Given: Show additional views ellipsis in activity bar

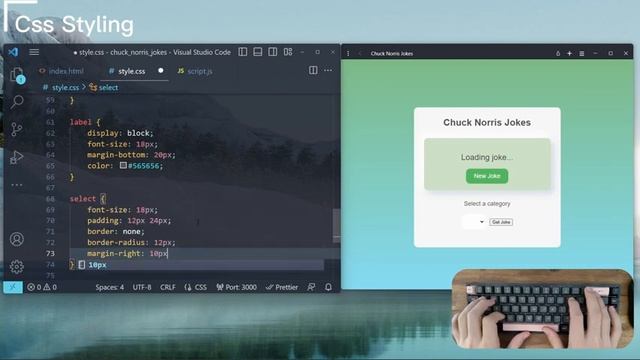Looking at the screenshot, I should click(17, 185).
